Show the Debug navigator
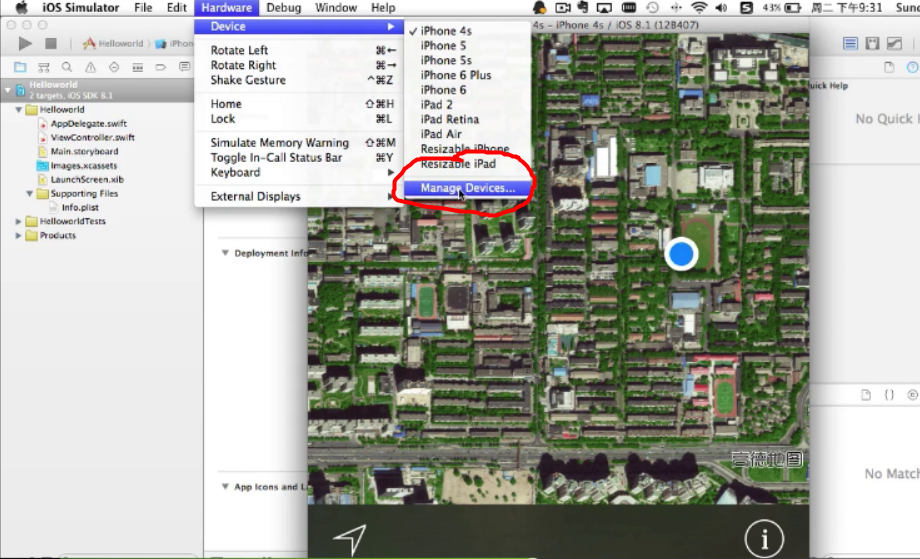Viewport: 920px width, 559px height. click(137, 67)
